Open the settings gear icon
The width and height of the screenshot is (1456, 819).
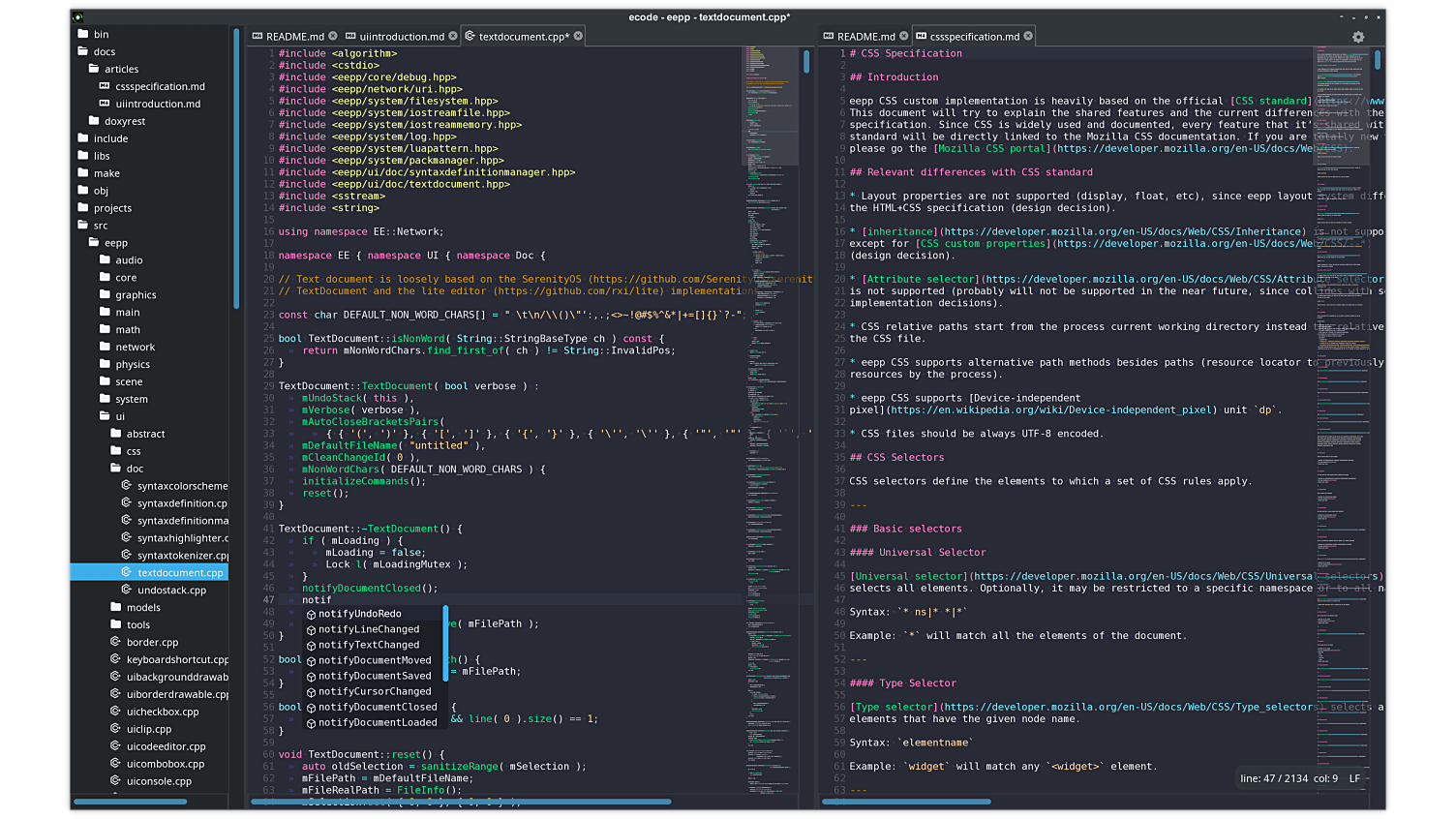coord(1358,37)
